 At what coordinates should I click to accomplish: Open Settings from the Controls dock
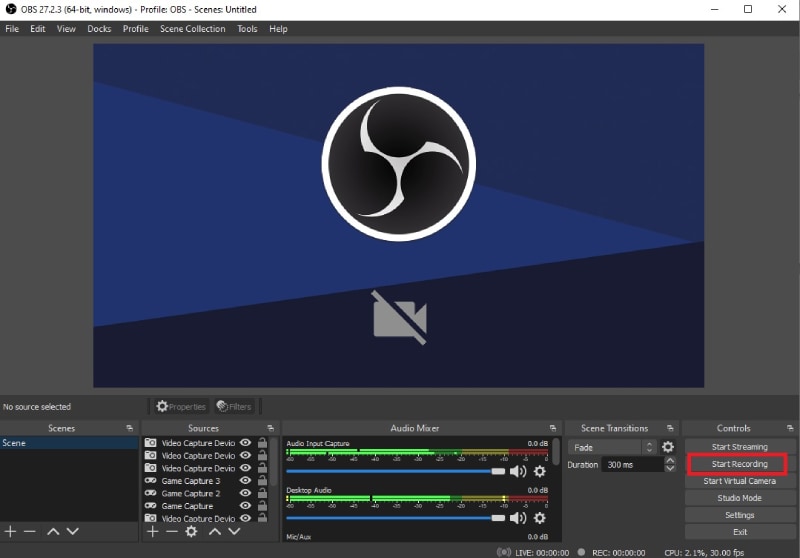pyautogui.click(x=739, y=515)
